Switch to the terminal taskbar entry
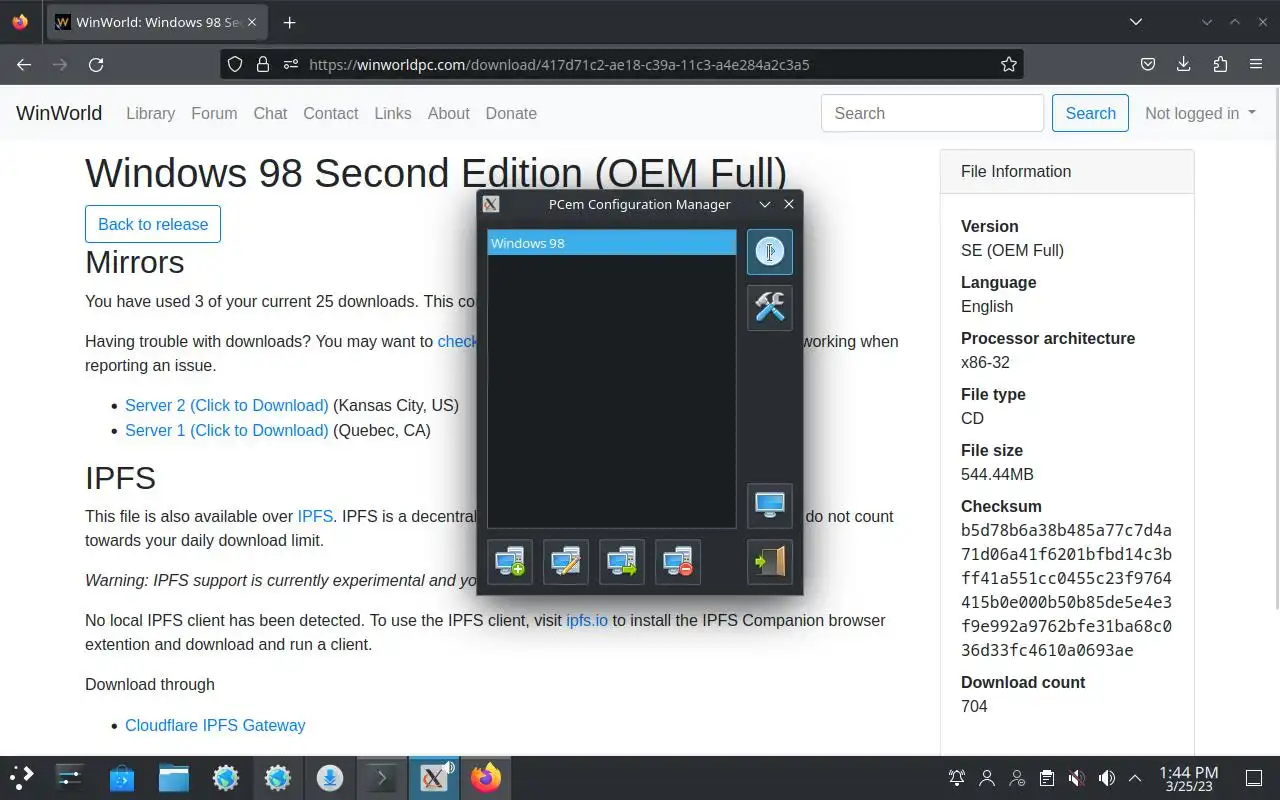This screenshot has height=800, width=1280. coord(382,778)
